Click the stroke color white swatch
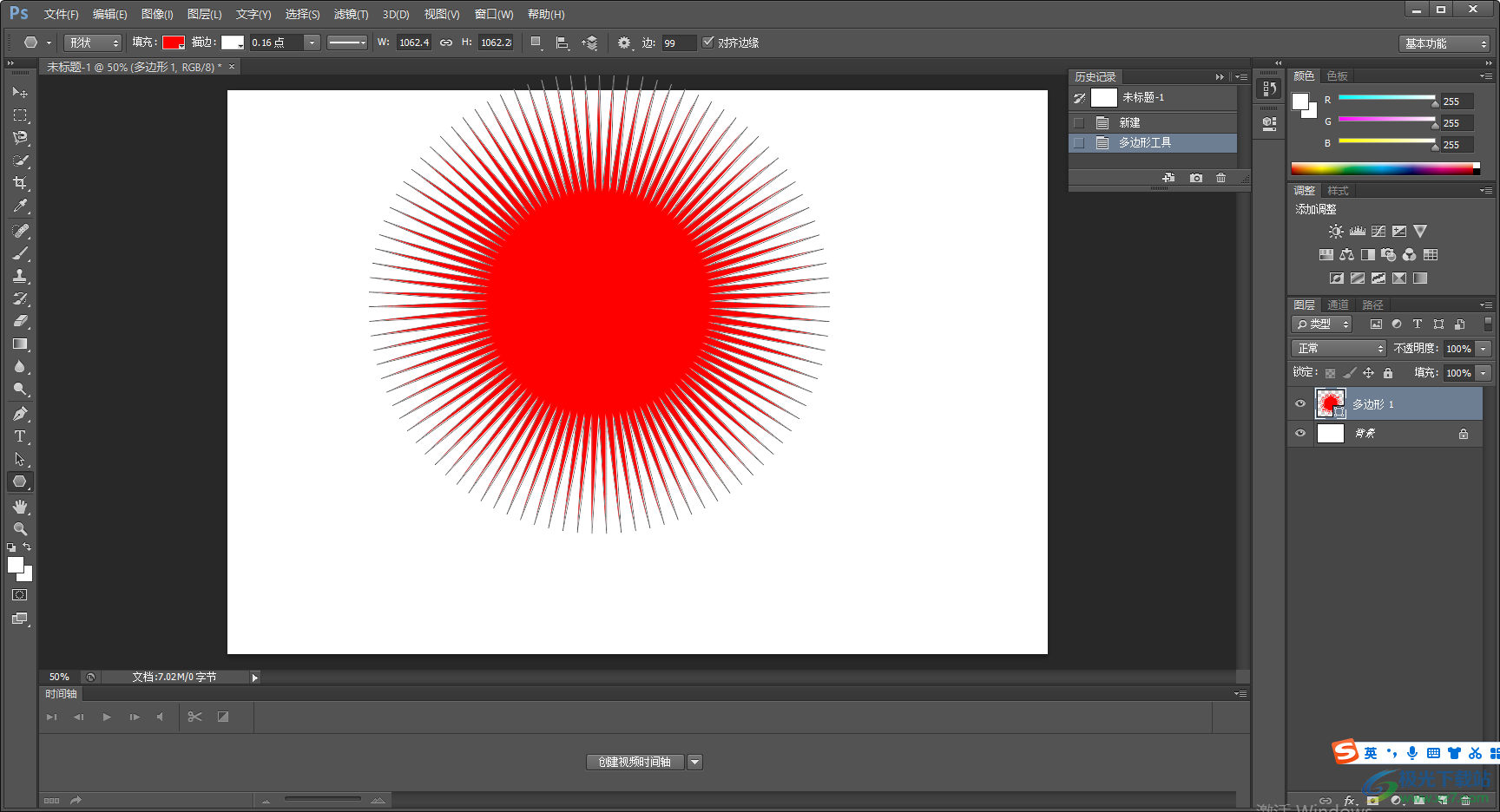 click(x=233, y=43)
